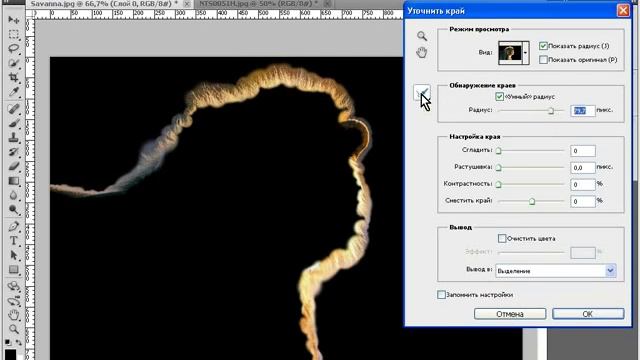The image size is (640, 360).
Task: Adjust the Сгладить slider
Action: click(498, 151)
